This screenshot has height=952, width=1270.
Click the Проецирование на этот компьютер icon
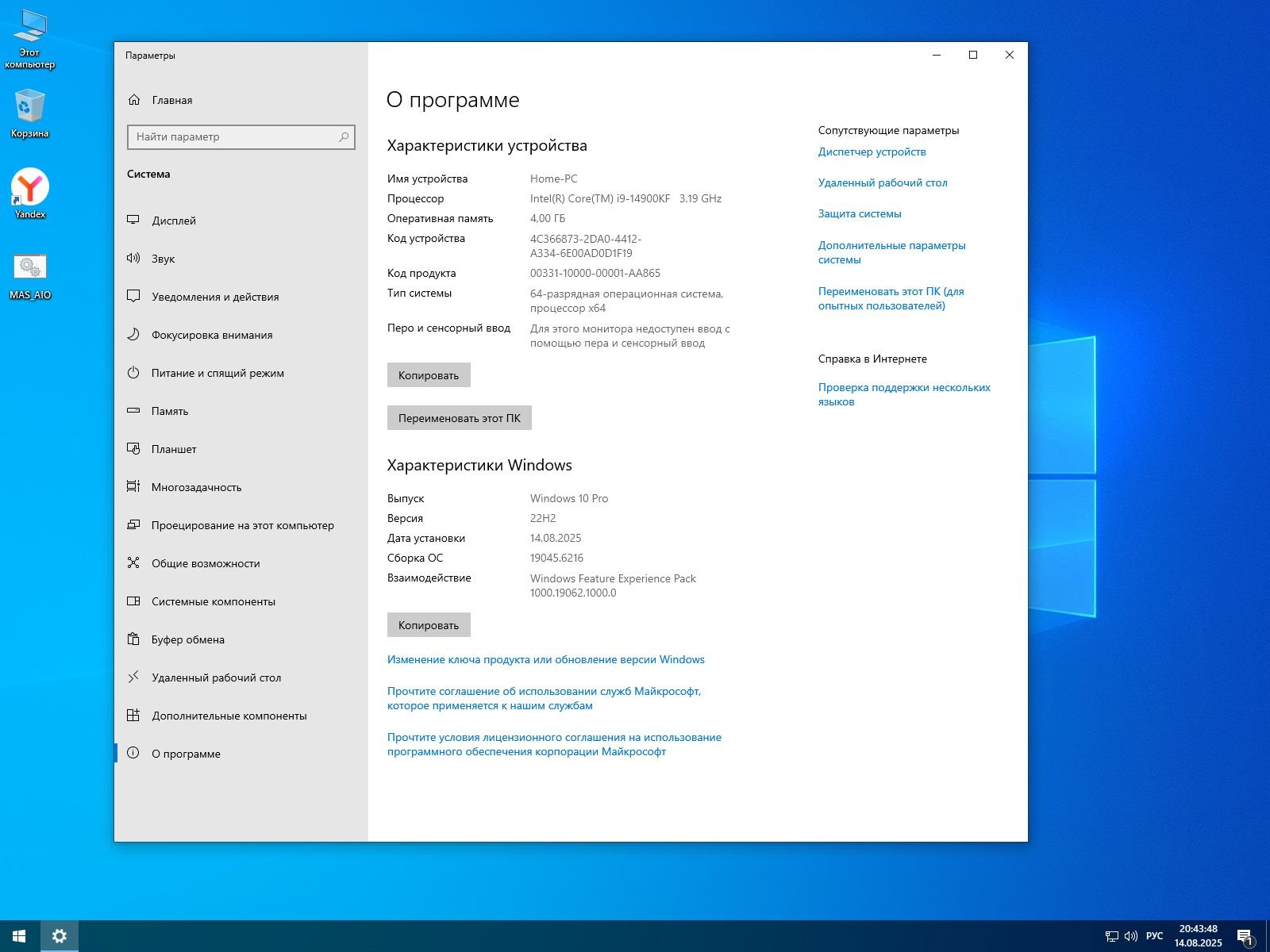pos(133,525)
